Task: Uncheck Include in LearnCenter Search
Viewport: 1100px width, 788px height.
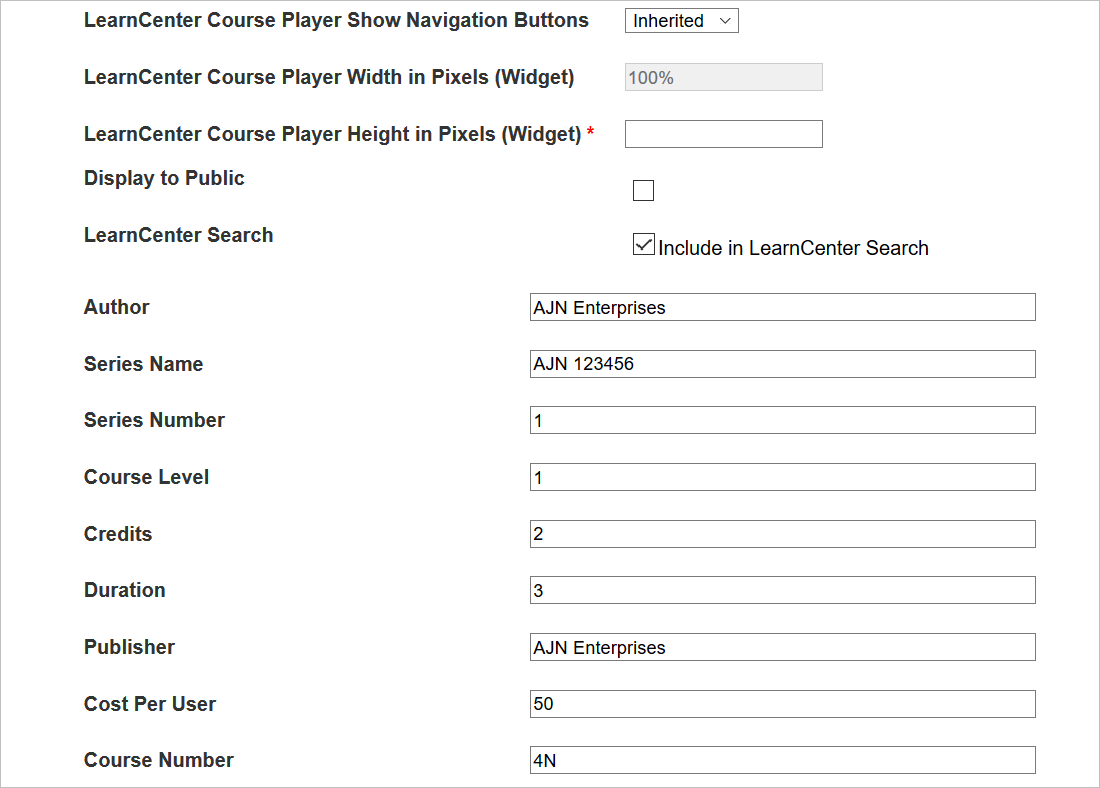Action: [x=644, y=245]
